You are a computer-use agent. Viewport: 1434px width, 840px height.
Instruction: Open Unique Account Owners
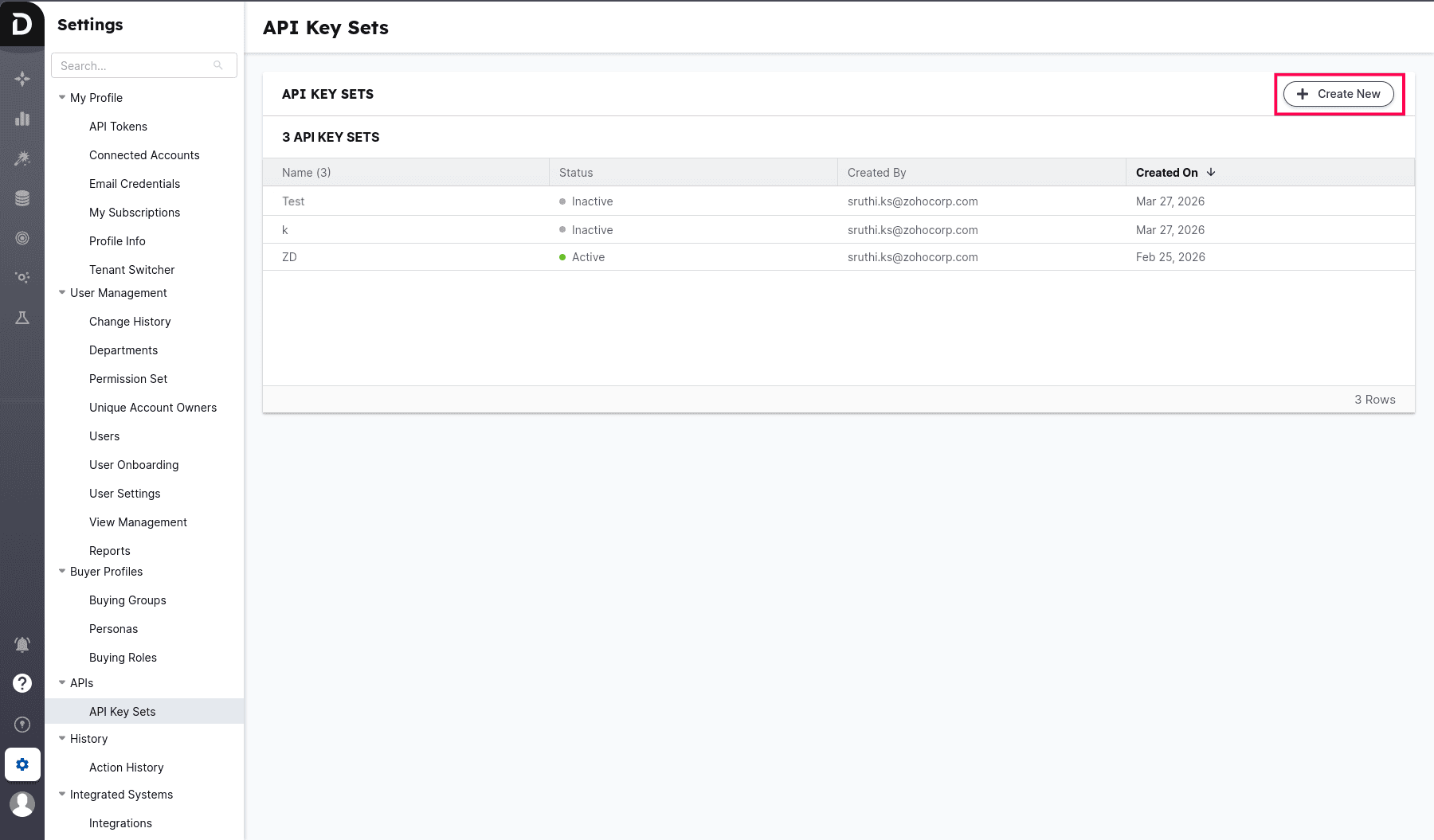[x=153, y=408]
